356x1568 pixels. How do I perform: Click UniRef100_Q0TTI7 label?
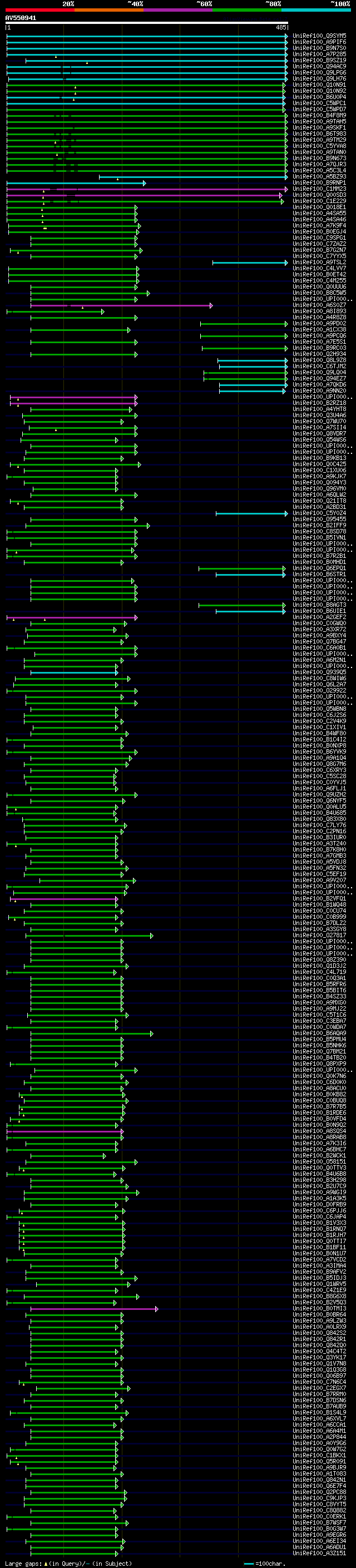tap(319, 1241)
